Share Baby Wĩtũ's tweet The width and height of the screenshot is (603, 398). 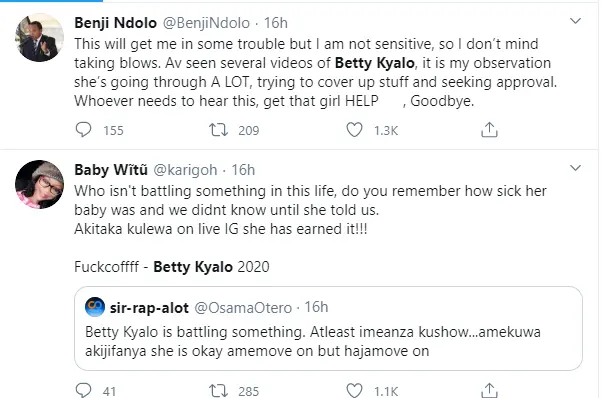tap(489, 390)
